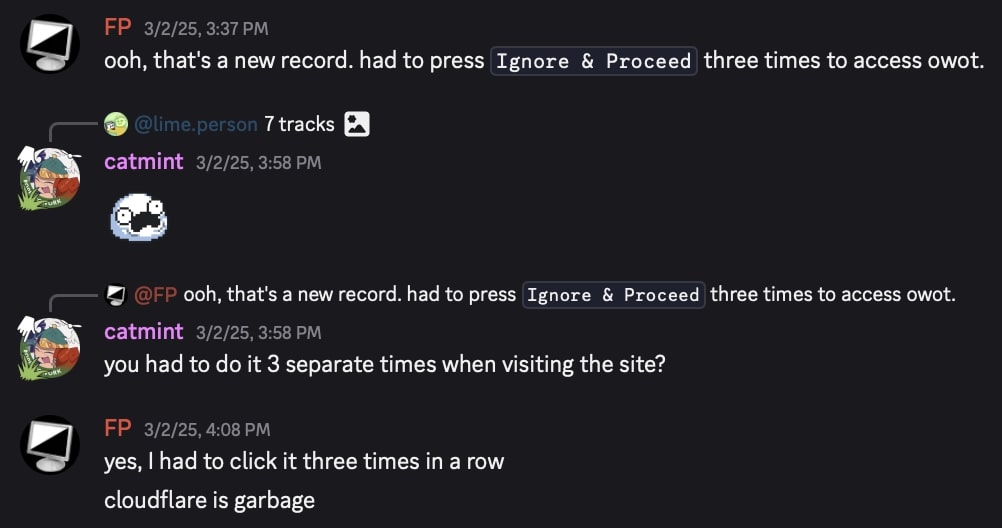This screenshot has height=528, width=1002.
Task: Click the 3/2/25, 3:37 PM timestamp
Action: 206,29
